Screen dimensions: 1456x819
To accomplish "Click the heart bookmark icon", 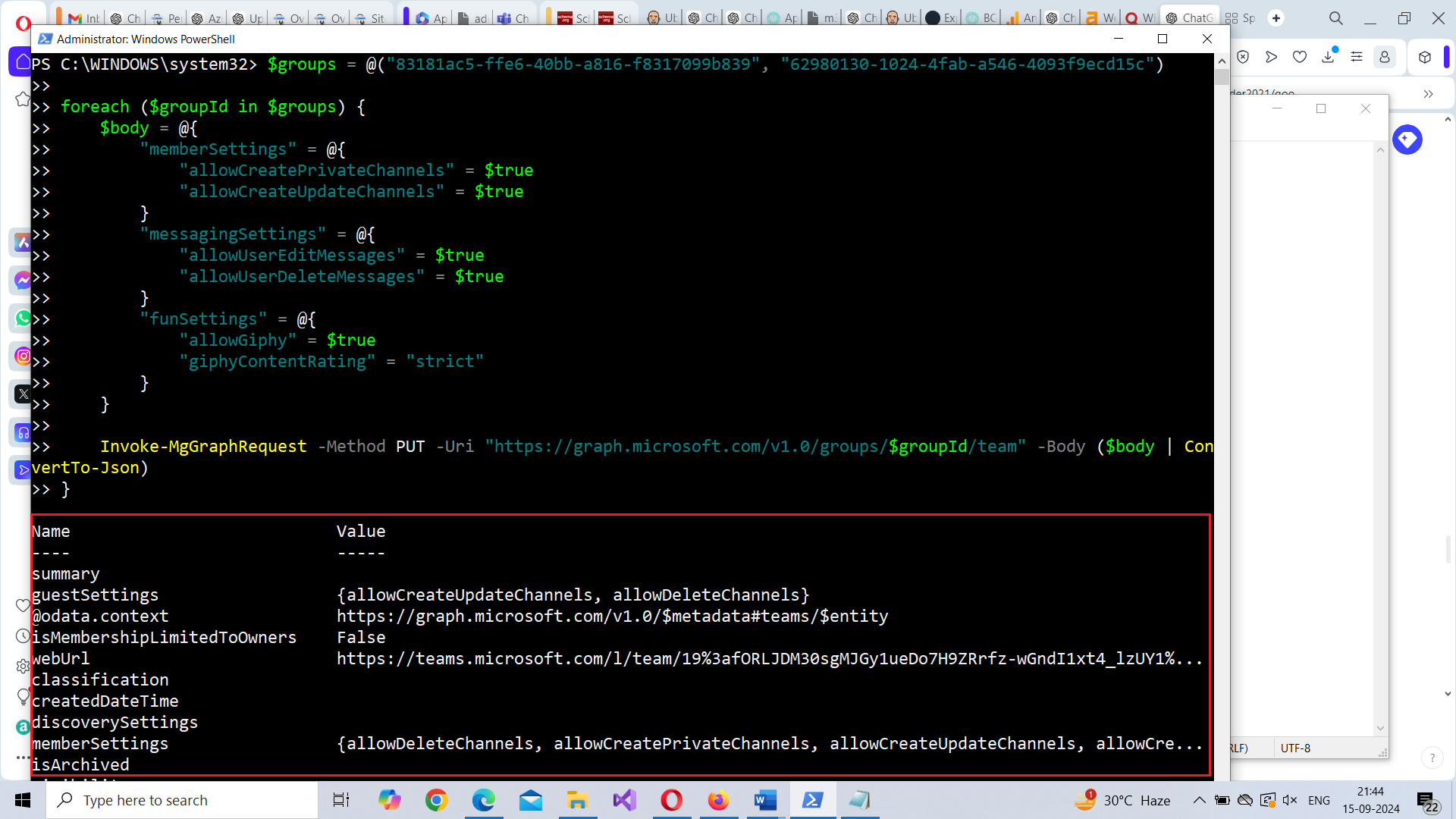I will coord(1300,57).
